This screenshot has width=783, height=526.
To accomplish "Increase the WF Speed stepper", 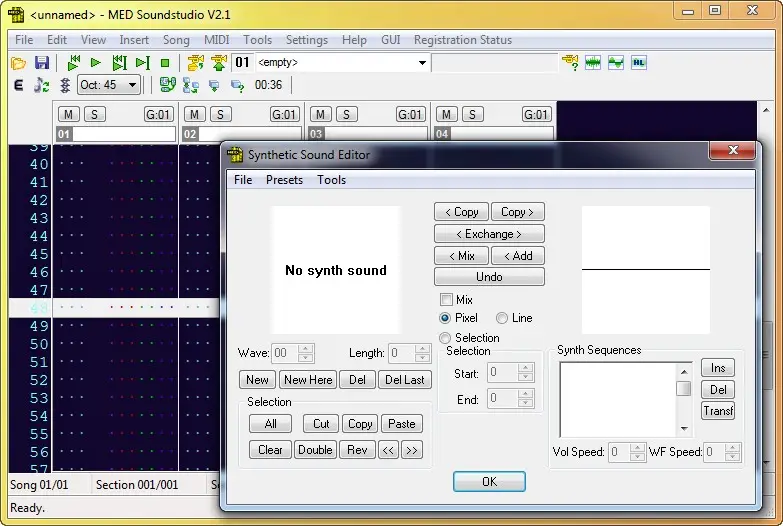I will point(732,448).
